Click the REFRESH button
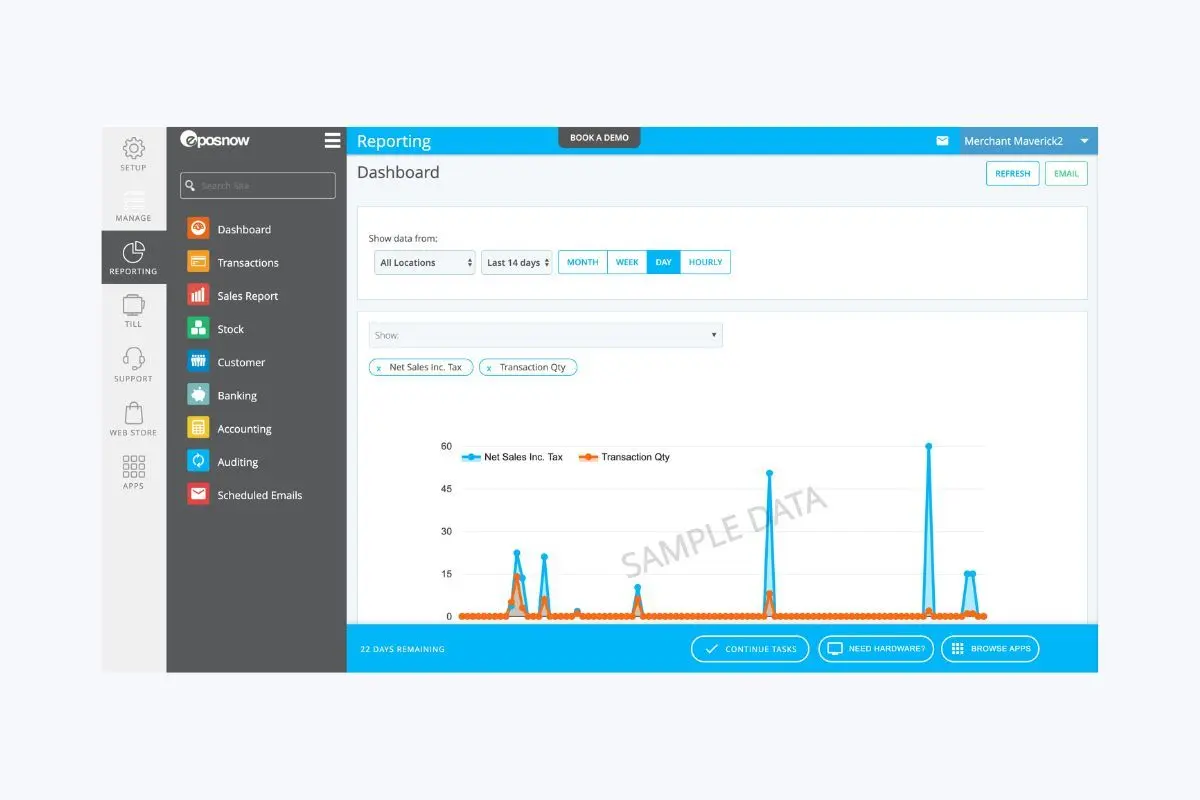 point(1012,174)
